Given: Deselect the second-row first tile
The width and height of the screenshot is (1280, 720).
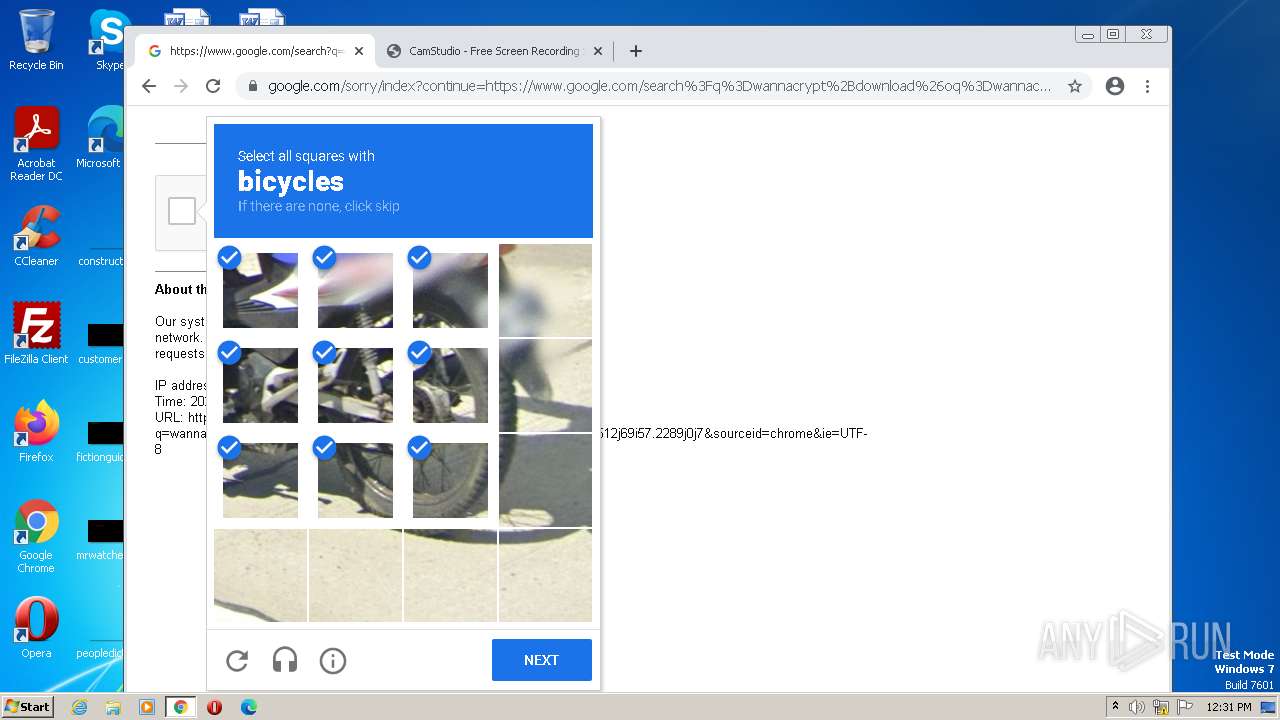Looking at the screenshot, I should coord(260,385).
